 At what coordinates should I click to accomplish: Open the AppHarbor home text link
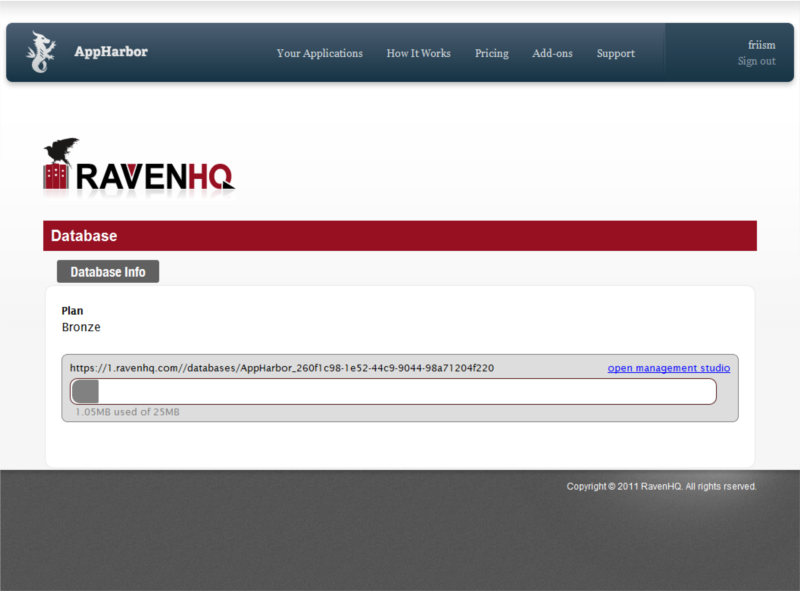coord(111,52)
